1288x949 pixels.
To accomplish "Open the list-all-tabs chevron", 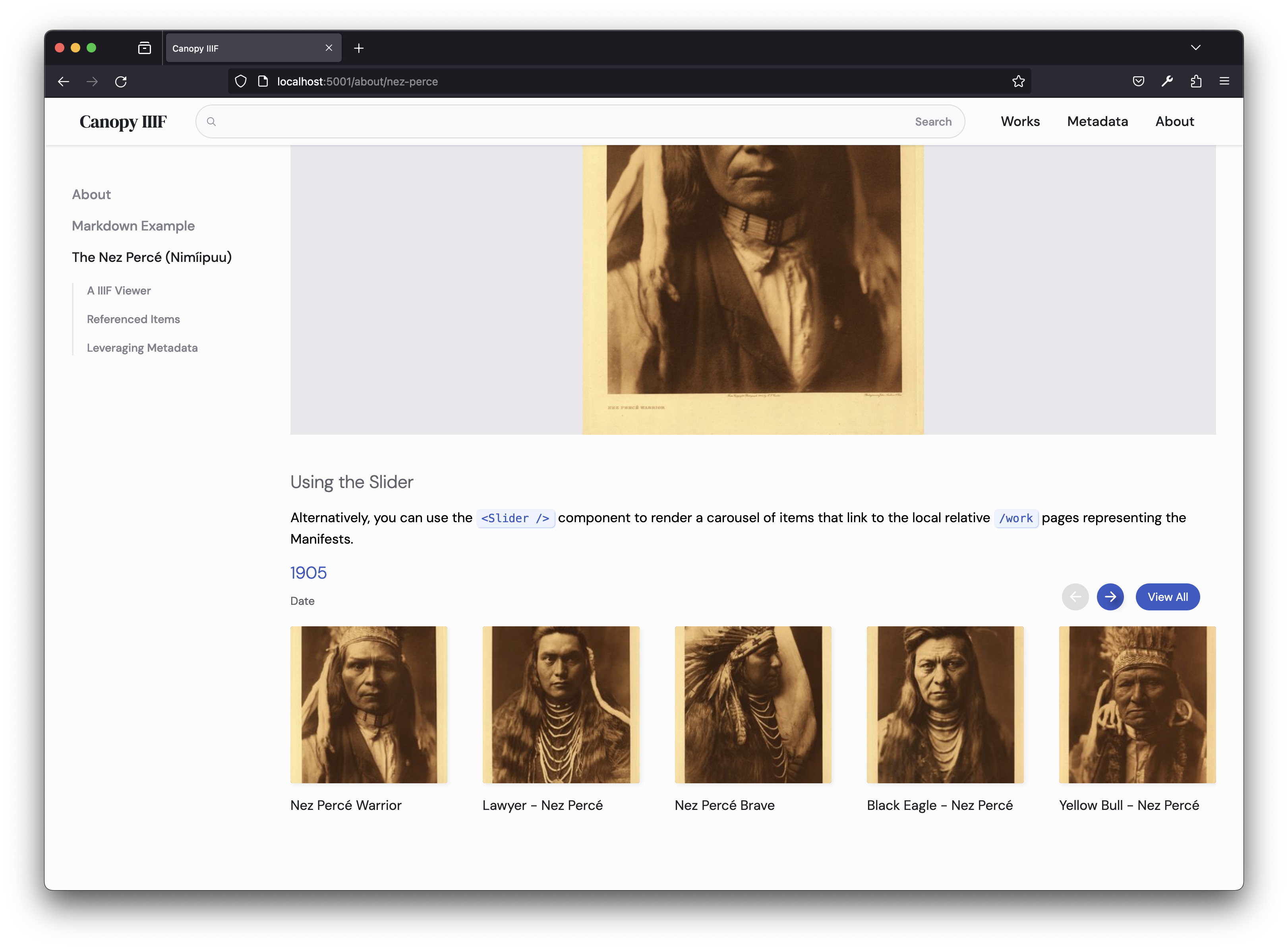I will coord(1196,48).
